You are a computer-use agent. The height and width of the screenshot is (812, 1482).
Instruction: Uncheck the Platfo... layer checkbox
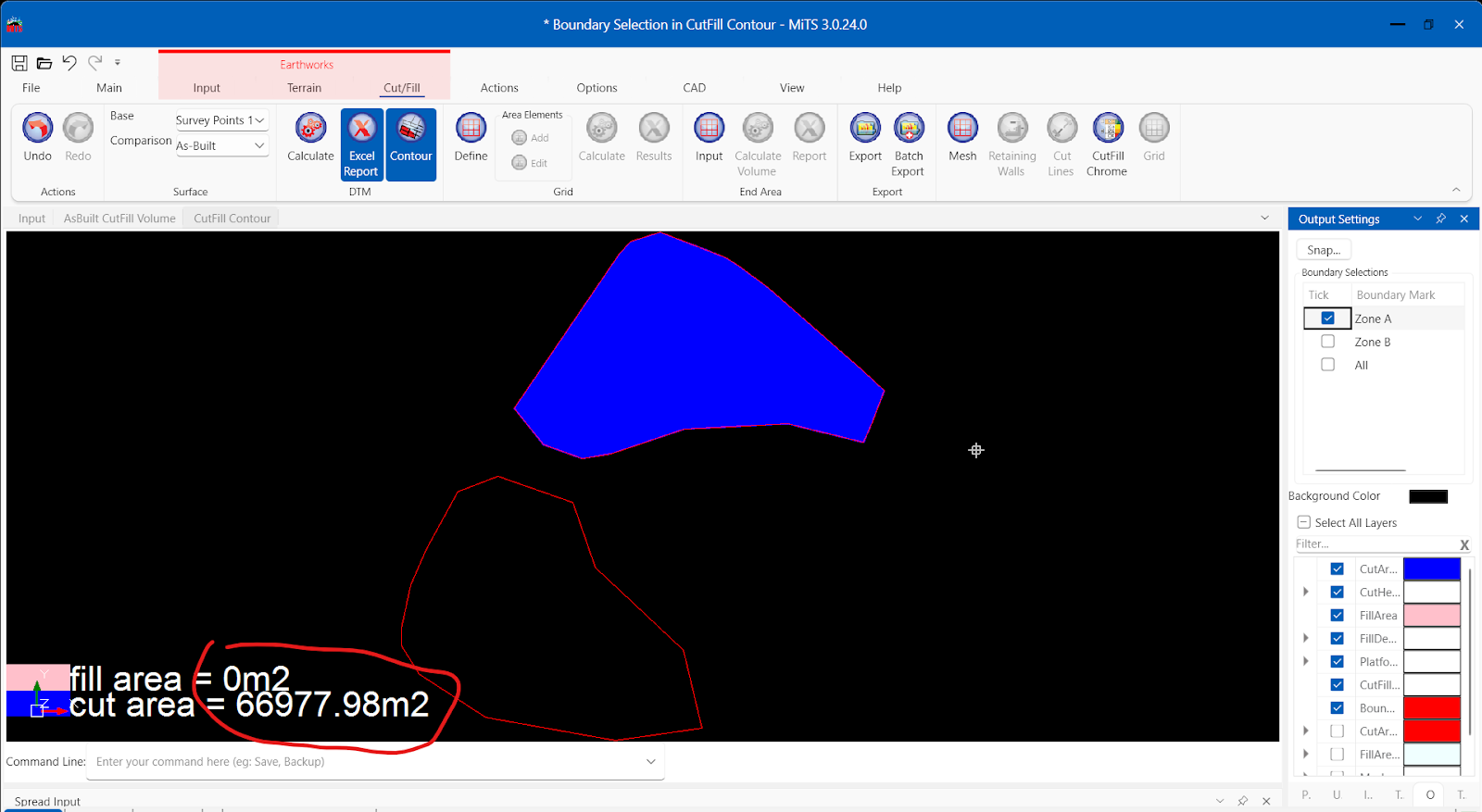tap(1338, 661)
